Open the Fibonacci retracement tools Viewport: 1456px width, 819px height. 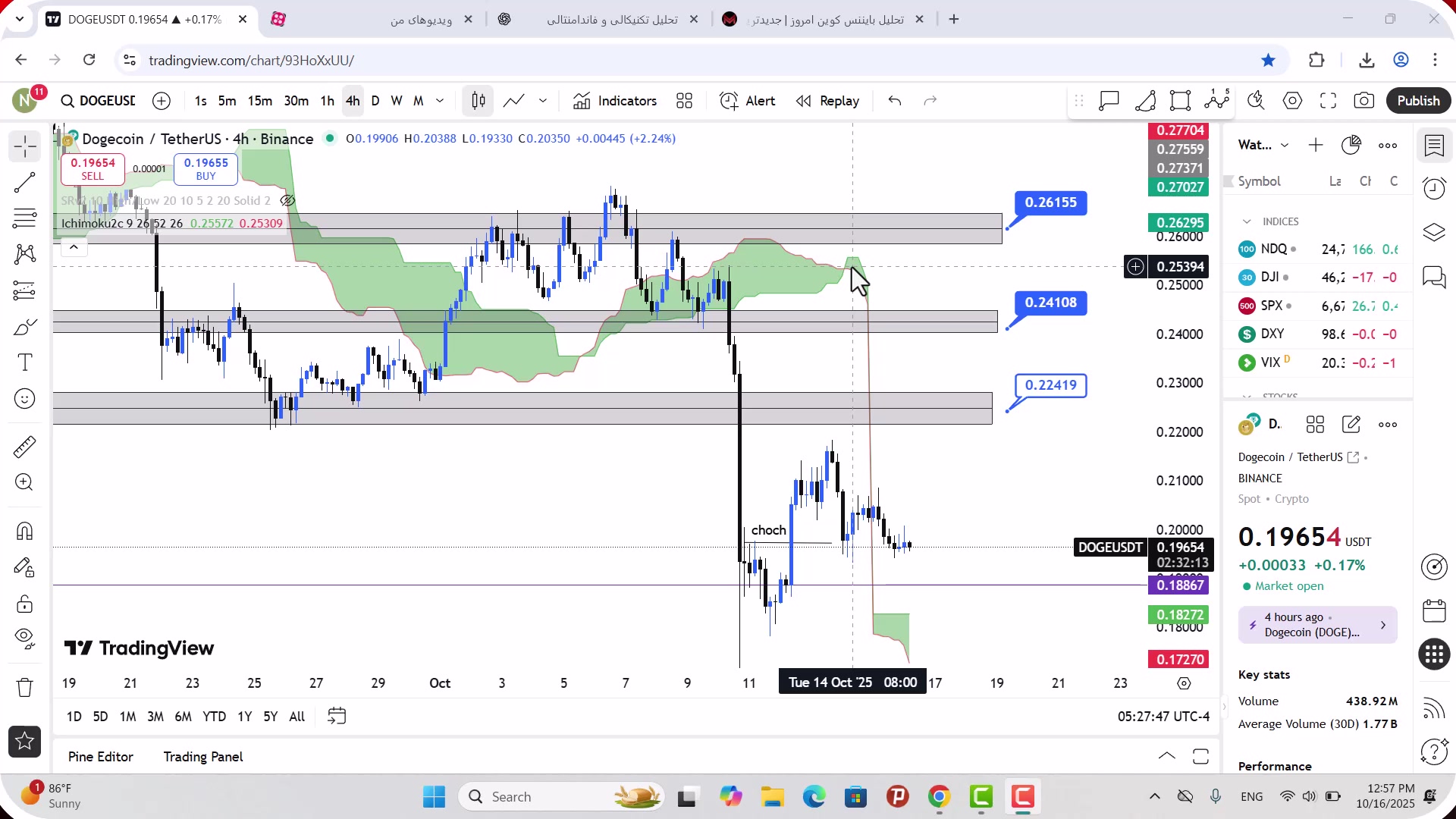[x=24, y=218]
